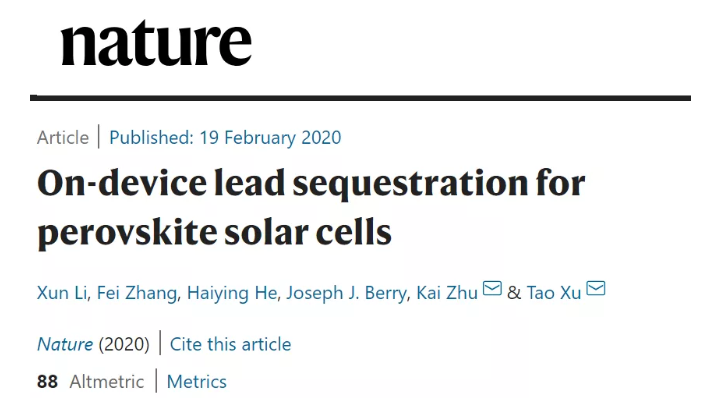Click the Published: 19 February 2020 date
This screenshot has width=717, height=398.
coord(225,138)
